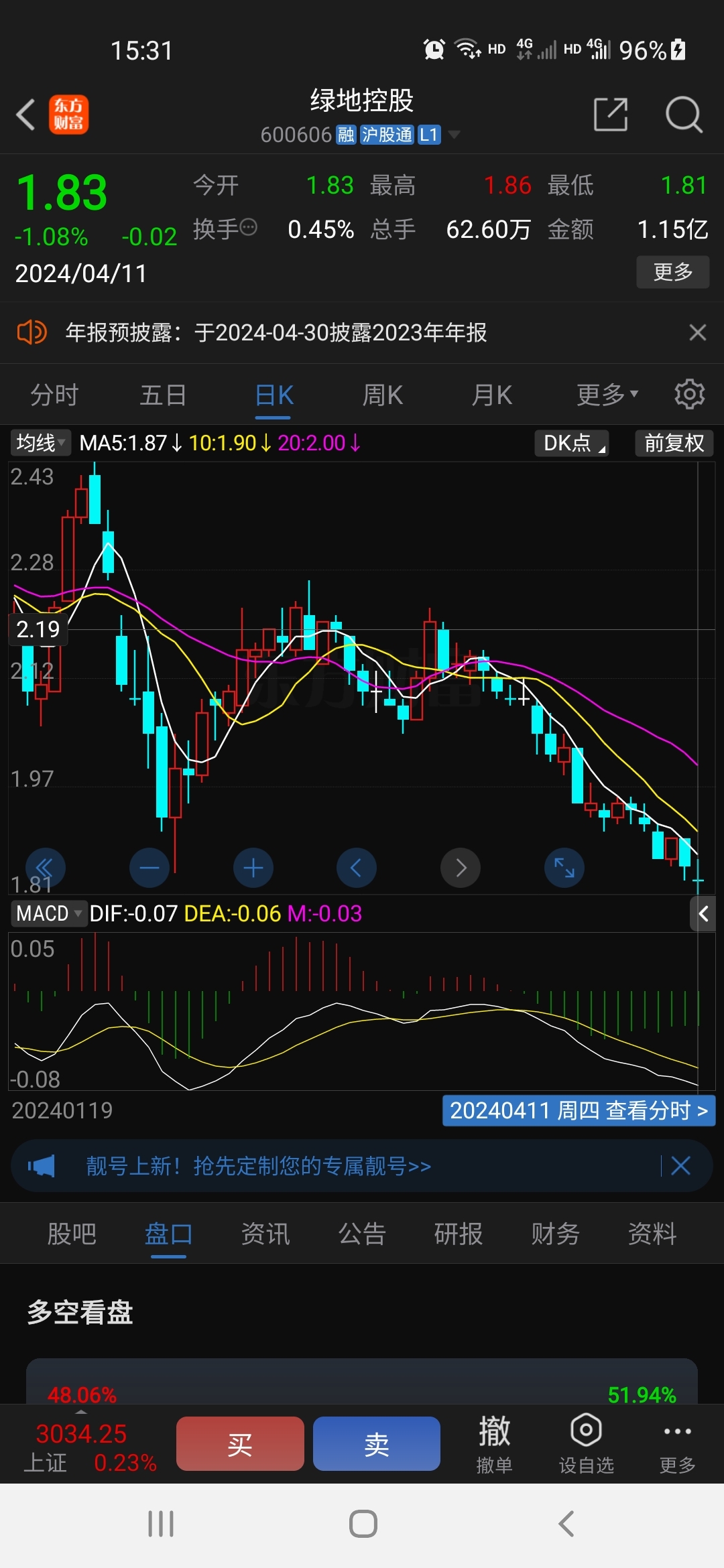Tap the DIF:-0.07 MACD readout
This screenshot has width=724, height=1568.
click(x=133, y=913)
